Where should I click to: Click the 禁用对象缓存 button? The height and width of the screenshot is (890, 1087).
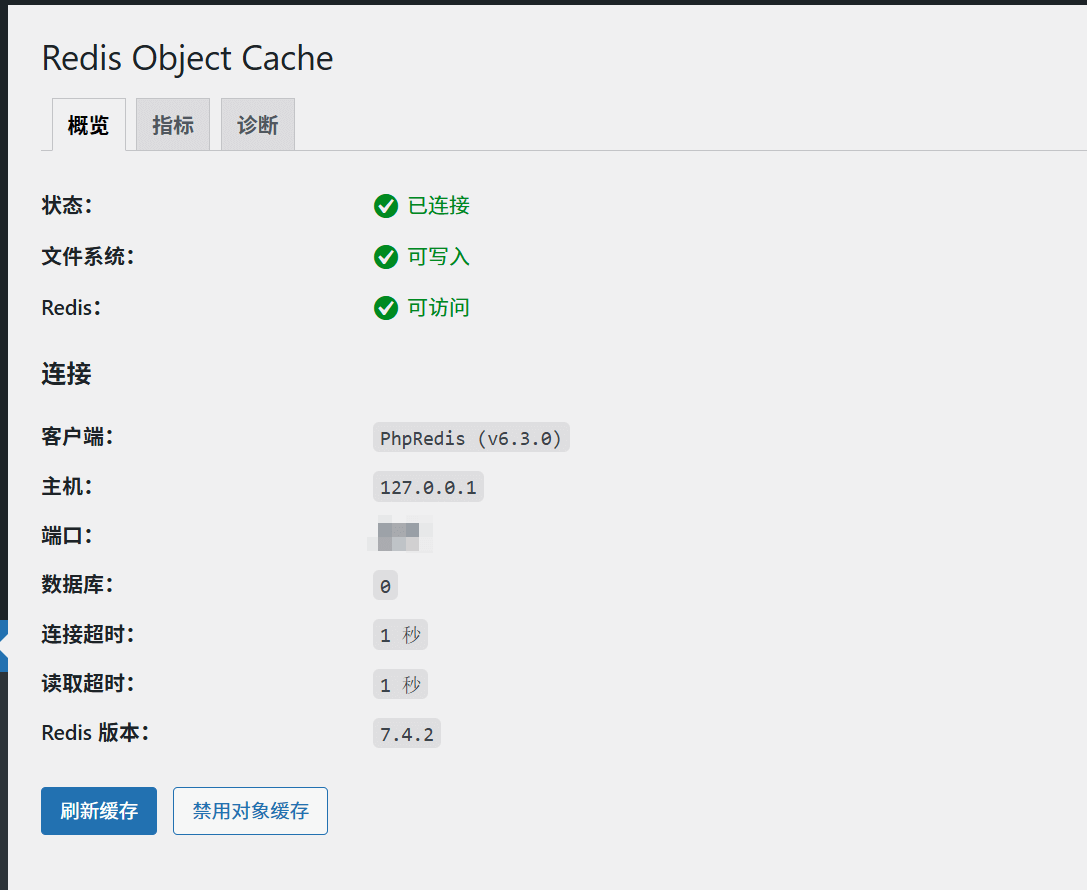[x=250, y=811]
